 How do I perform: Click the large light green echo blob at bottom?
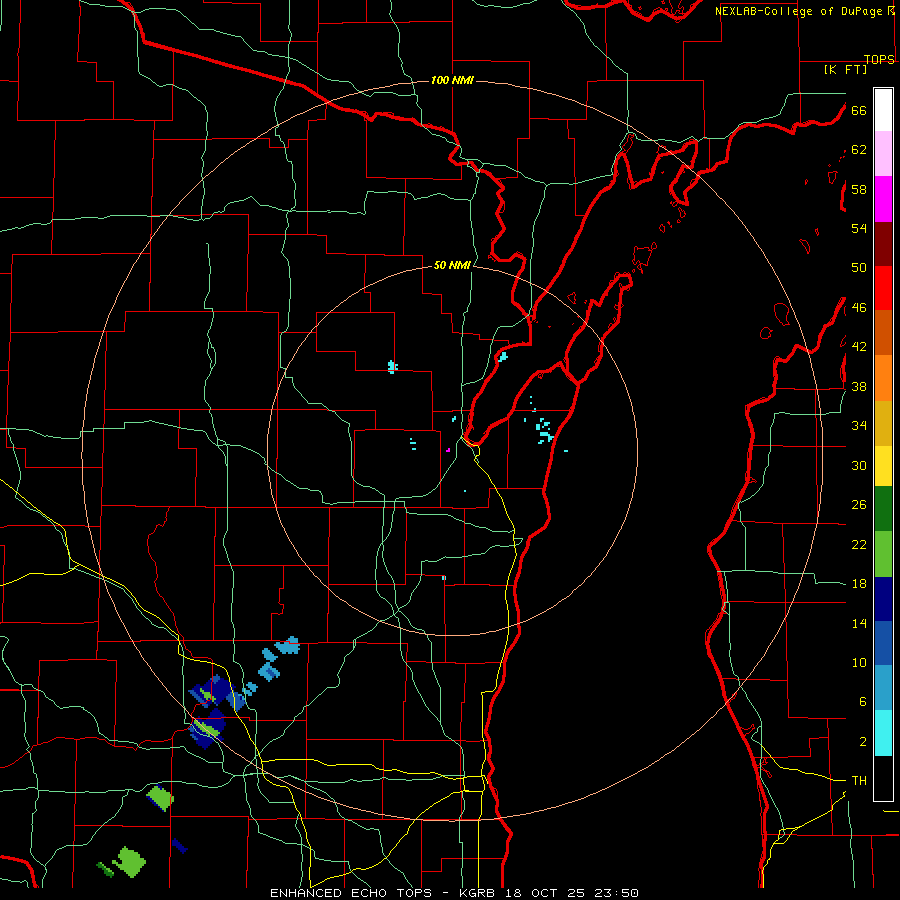tap(130, 862)
